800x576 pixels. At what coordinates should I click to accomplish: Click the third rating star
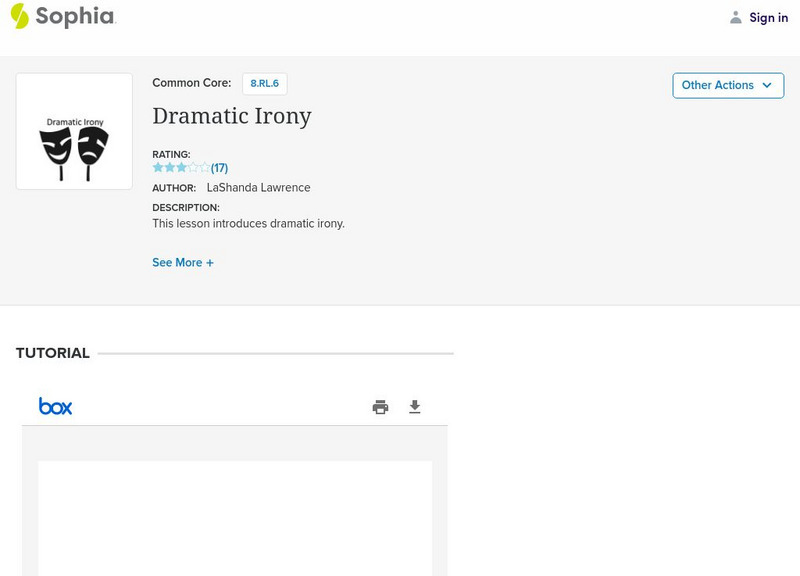(x=181, y=168)
